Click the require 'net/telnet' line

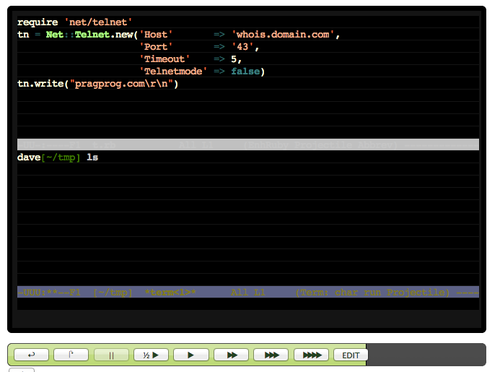pos(75,22)
